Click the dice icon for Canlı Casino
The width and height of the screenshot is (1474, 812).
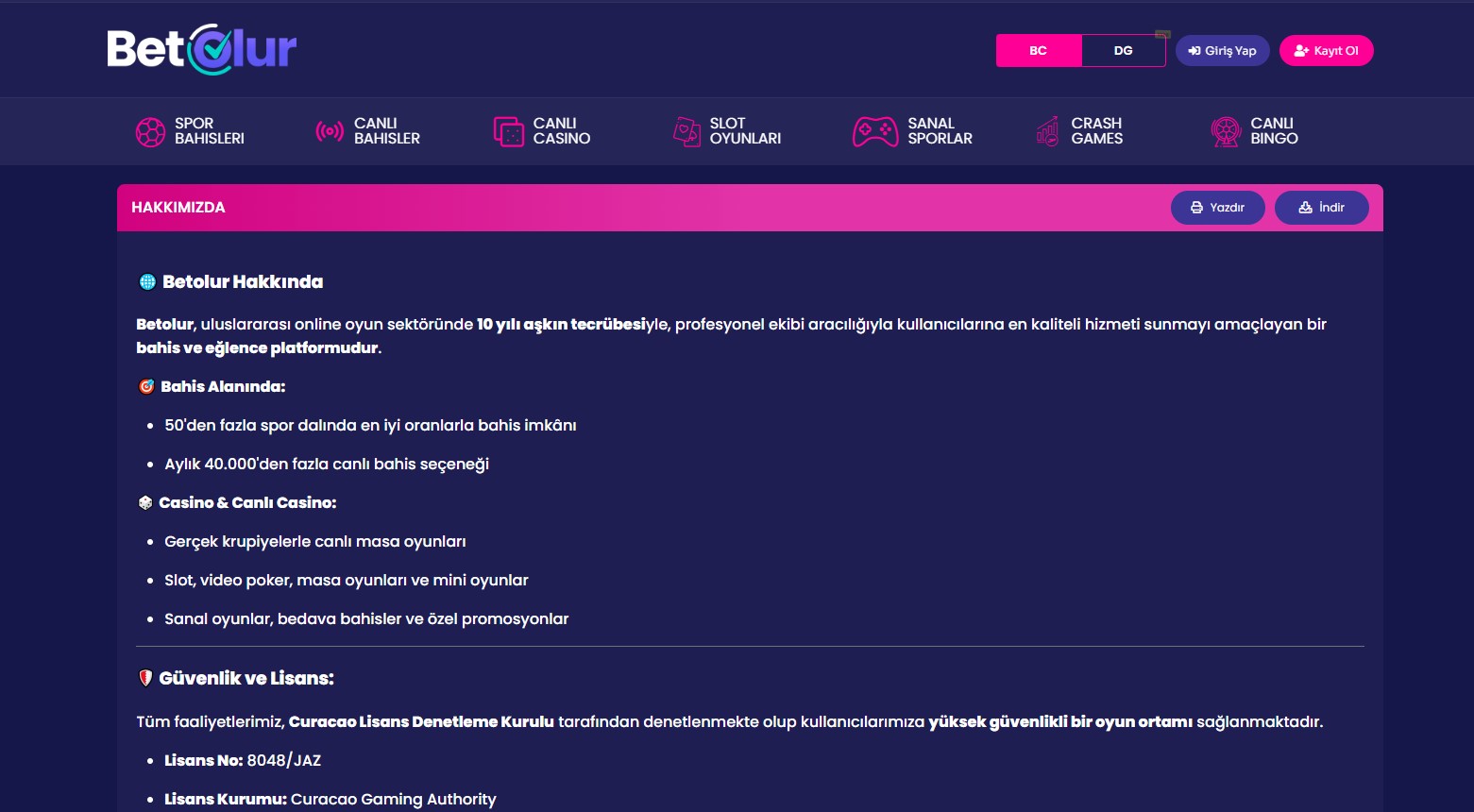point(508,131)
